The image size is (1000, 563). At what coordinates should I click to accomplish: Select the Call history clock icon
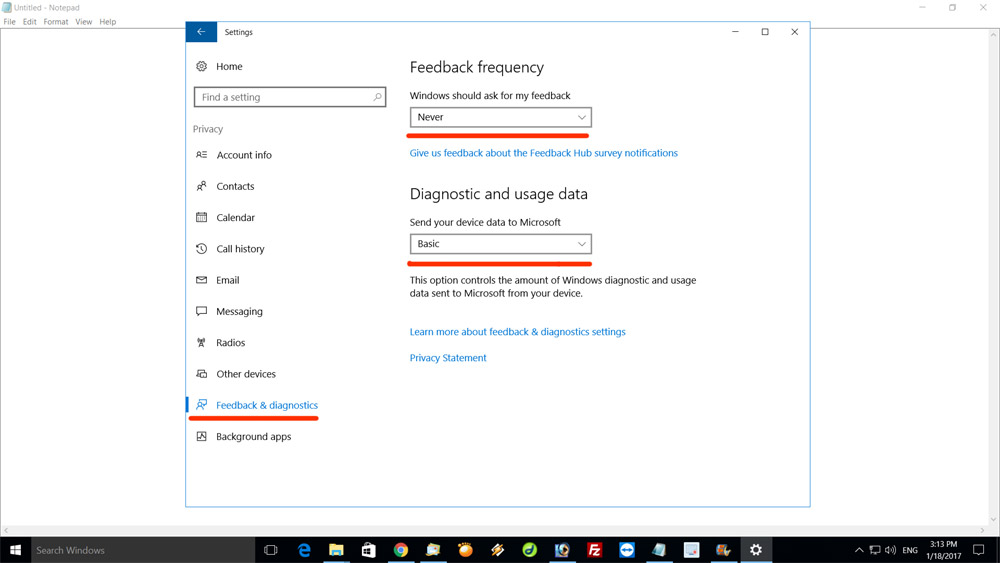coord(202,249)
